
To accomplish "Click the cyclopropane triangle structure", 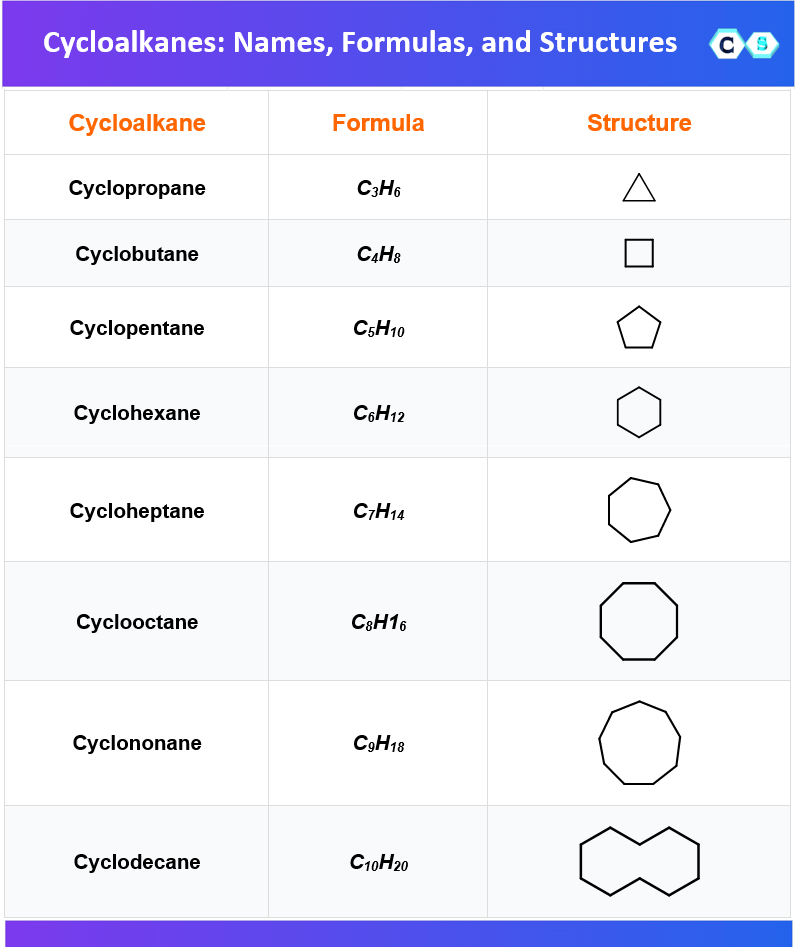I will [639, 187].
